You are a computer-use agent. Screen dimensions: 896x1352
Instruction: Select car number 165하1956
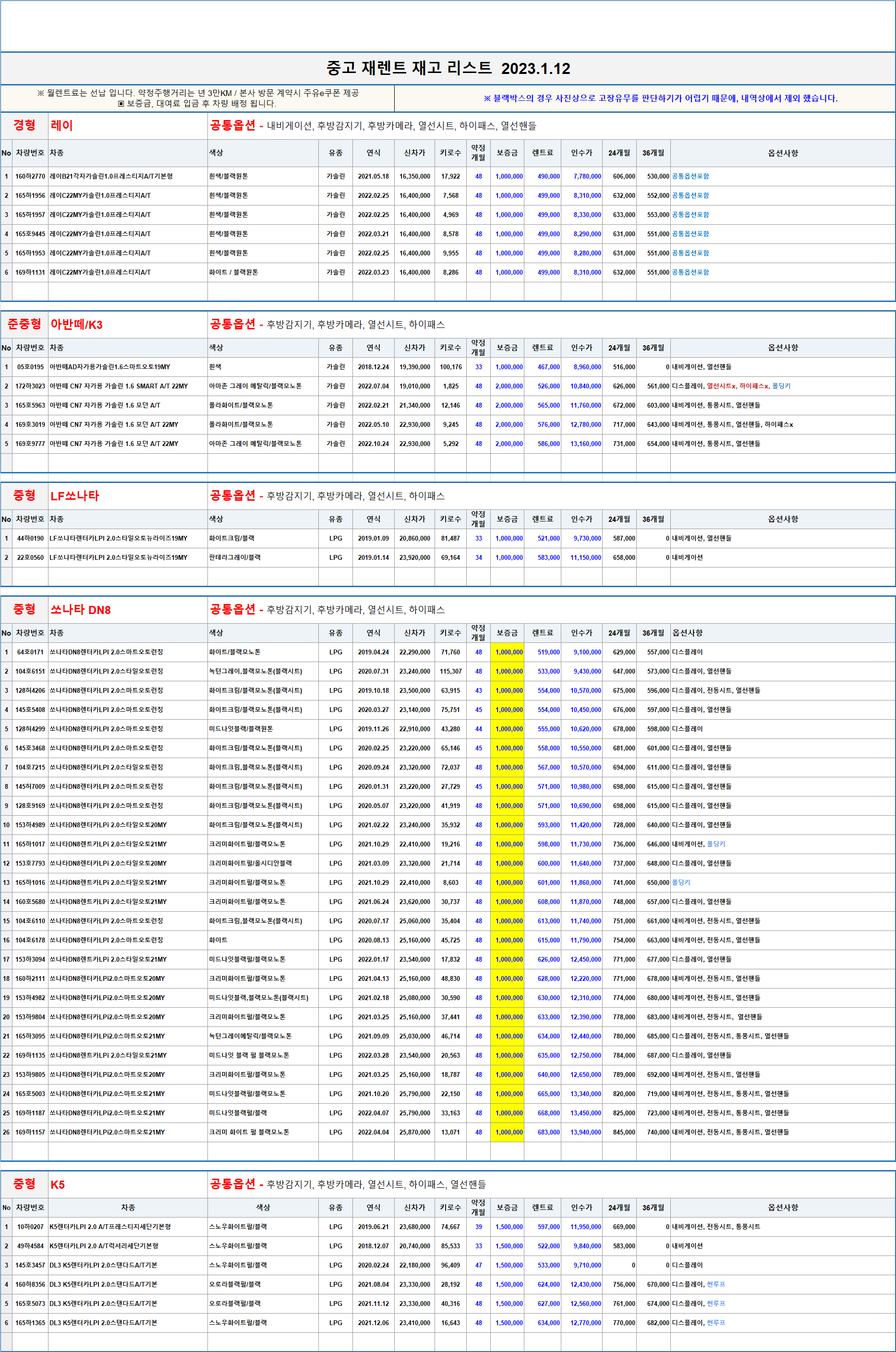[x=30, y=195]
